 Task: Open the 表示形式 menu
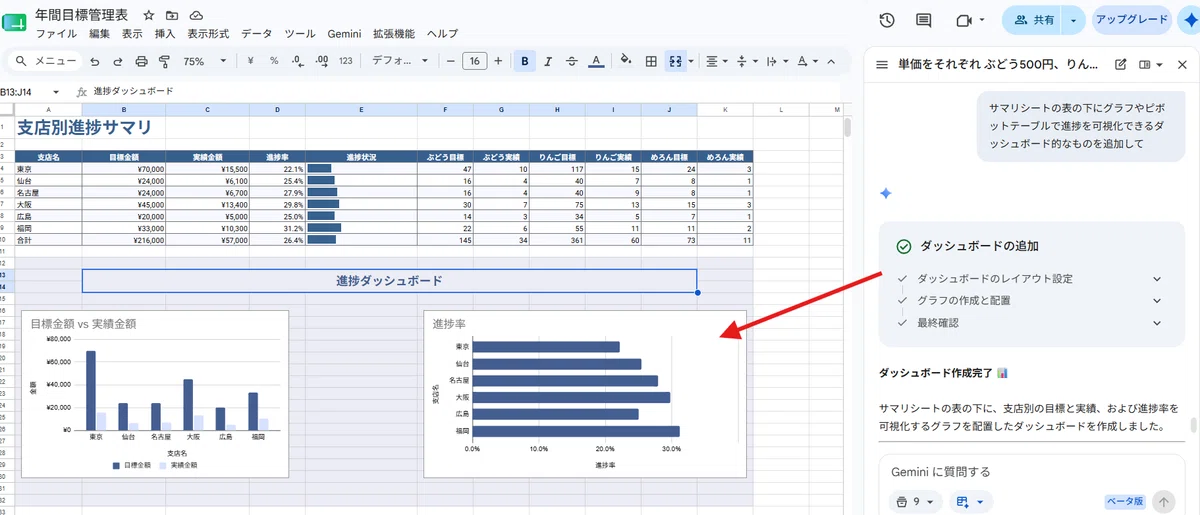point(209,34)
